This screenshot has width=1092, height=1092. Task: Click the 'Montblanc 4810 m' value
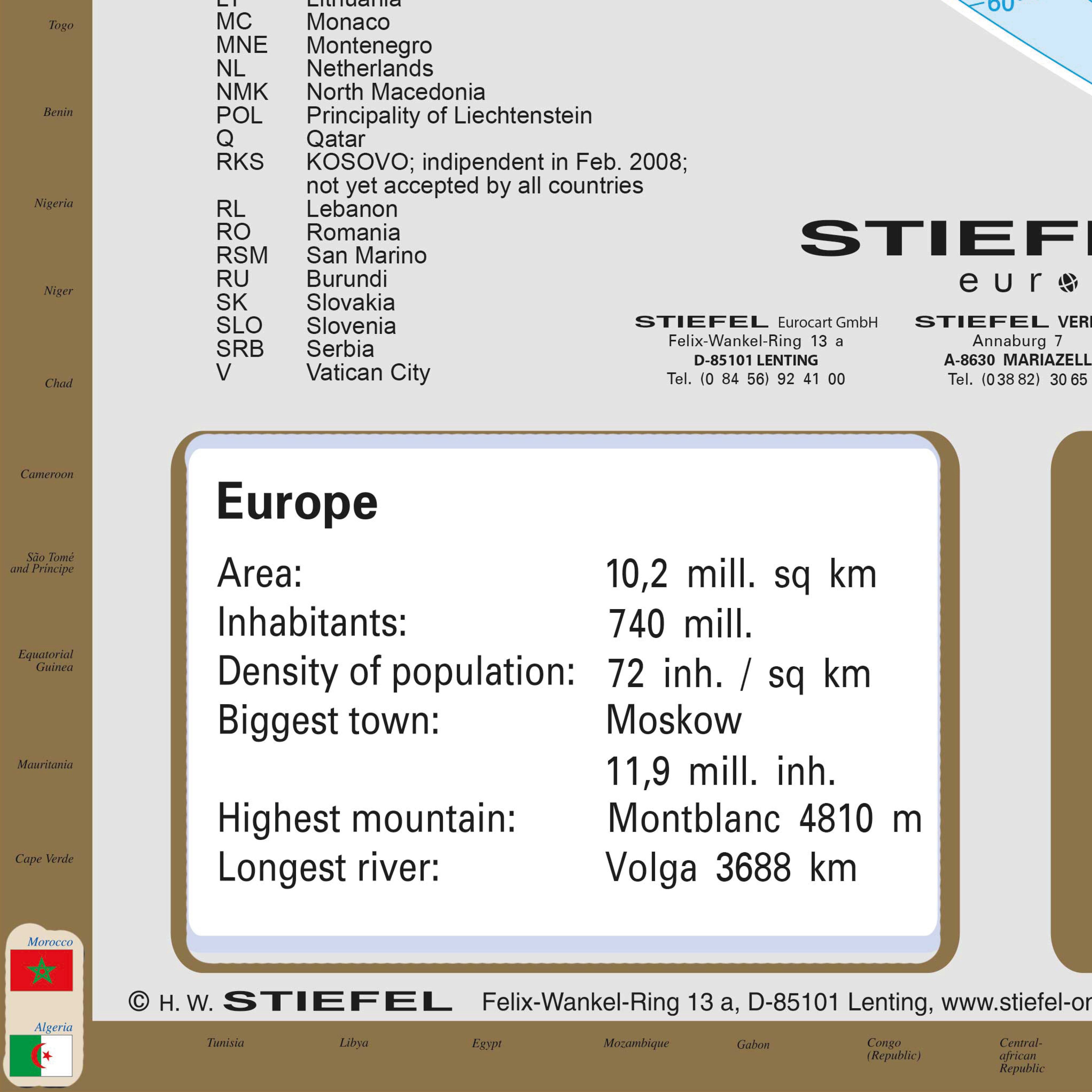[765, 818]
